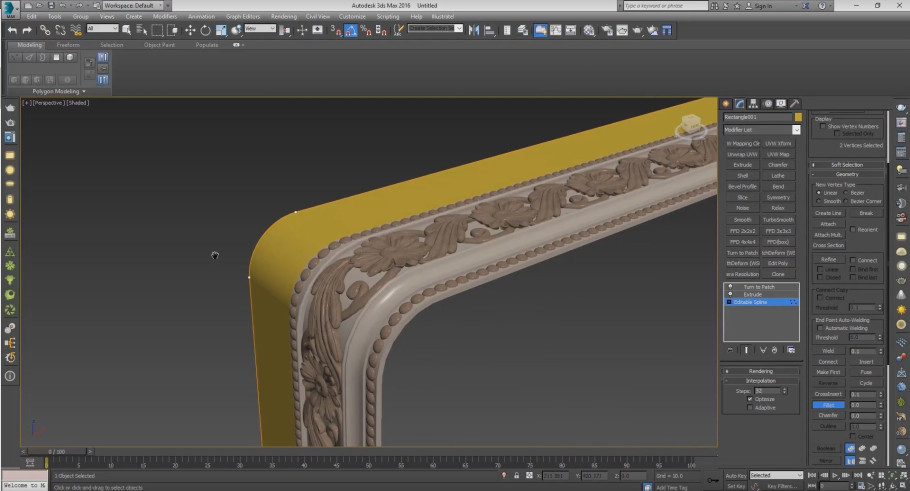Screen dimensions: 910x491
Task: Click the 3ds Max application logo button
Action: click(10, 8)
